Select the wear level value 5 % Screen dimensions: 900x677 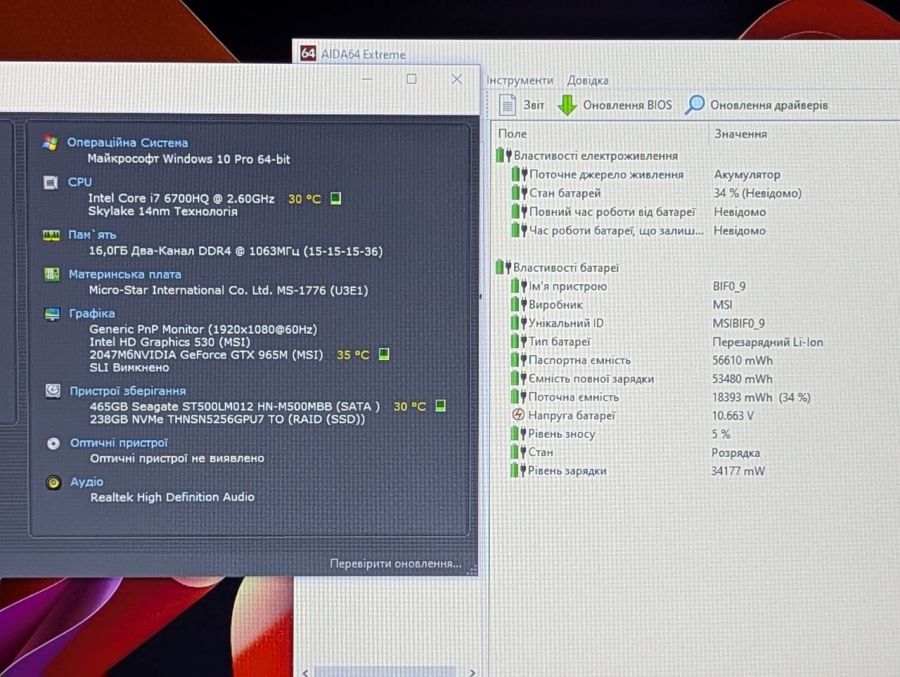[x=721, y=434]
